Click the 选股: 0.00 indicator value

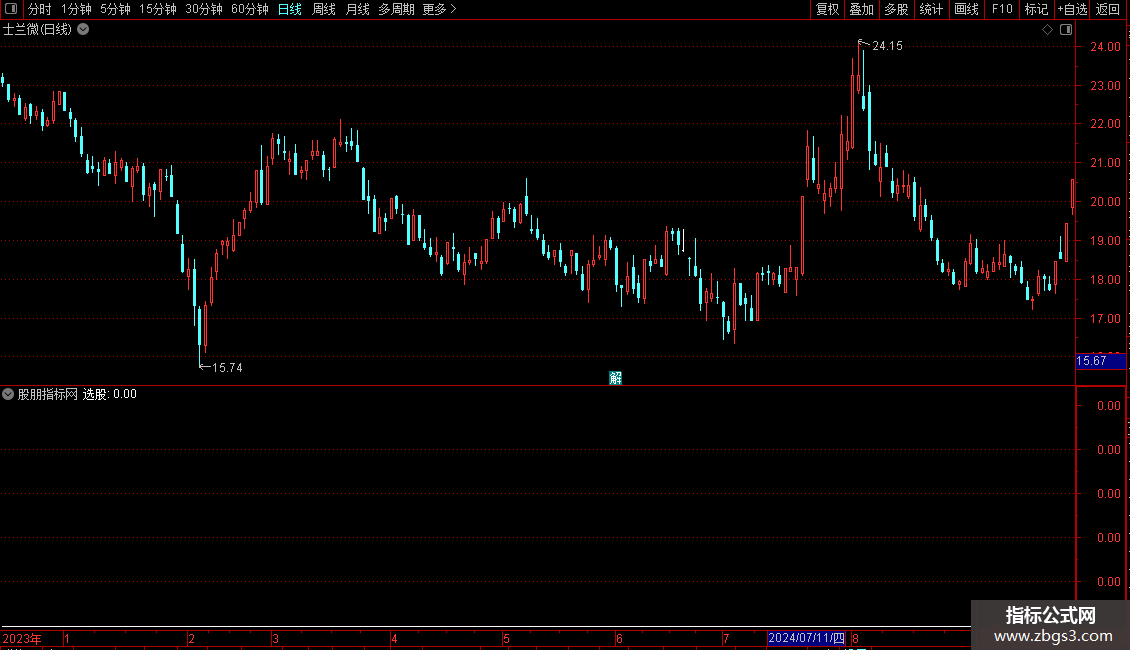pyautogui.click(x=110, y=394)
